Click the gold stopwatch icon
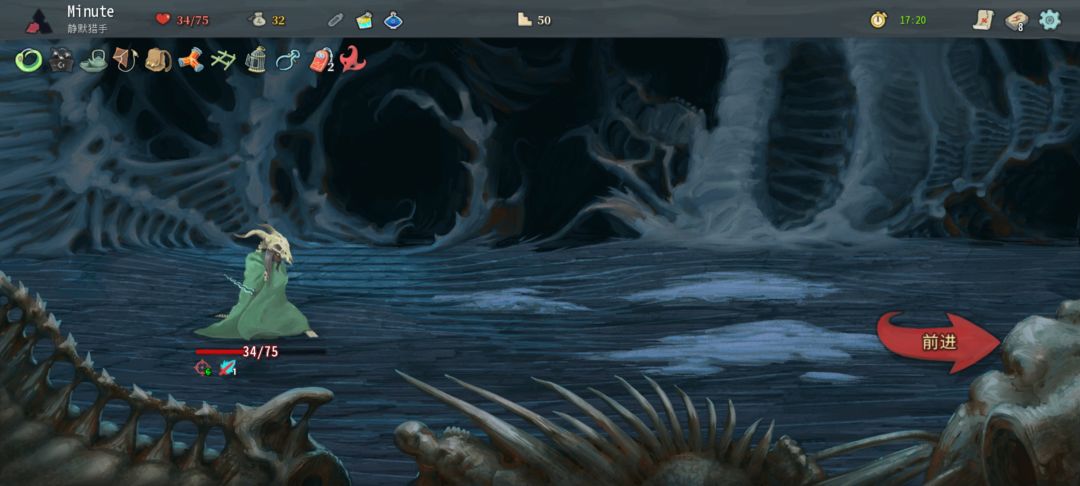 [878, 20]
